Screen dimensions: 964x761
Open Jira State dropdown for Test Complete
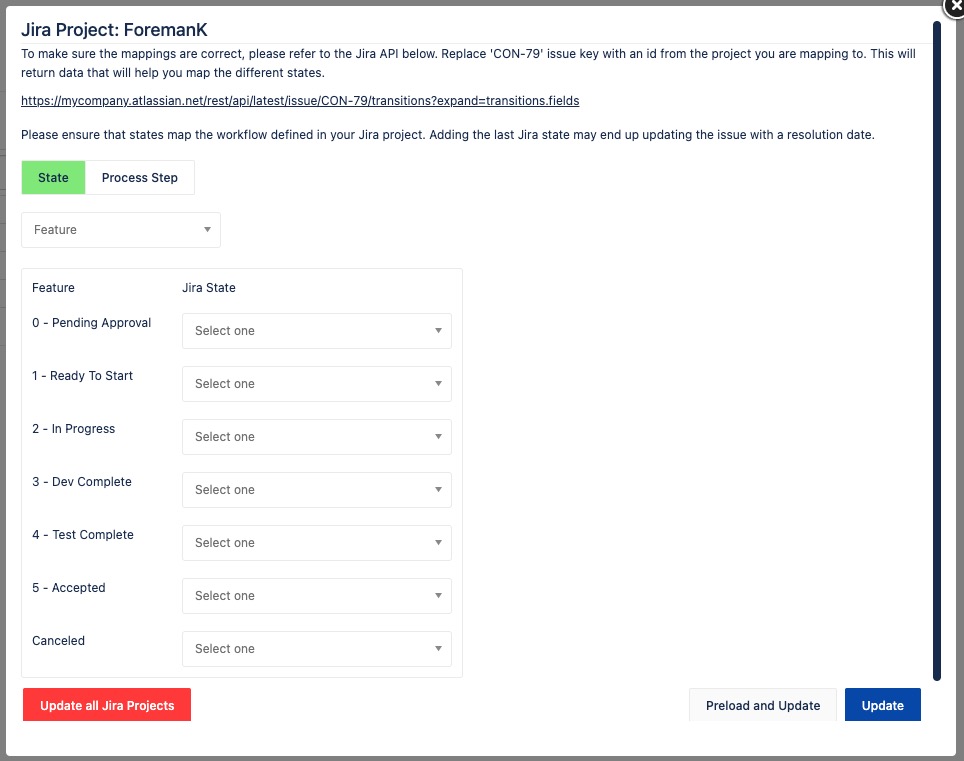tap(317, 543)
